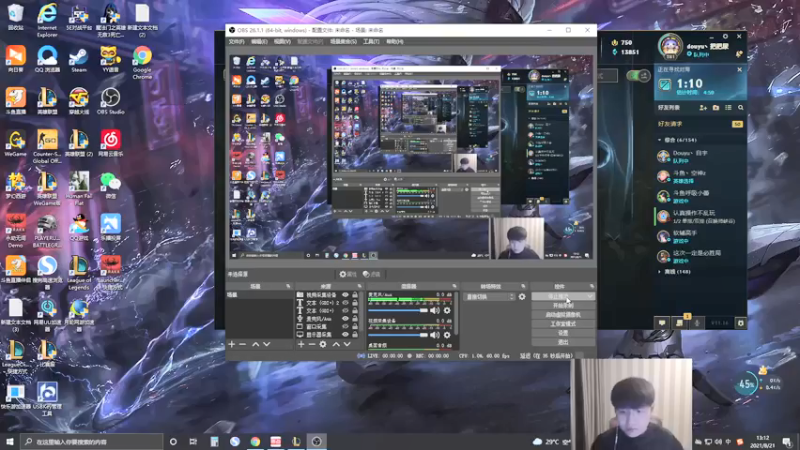Open League client bottom settings gear
The height and width of the screenshot is (450, 800).
(741, 322)
